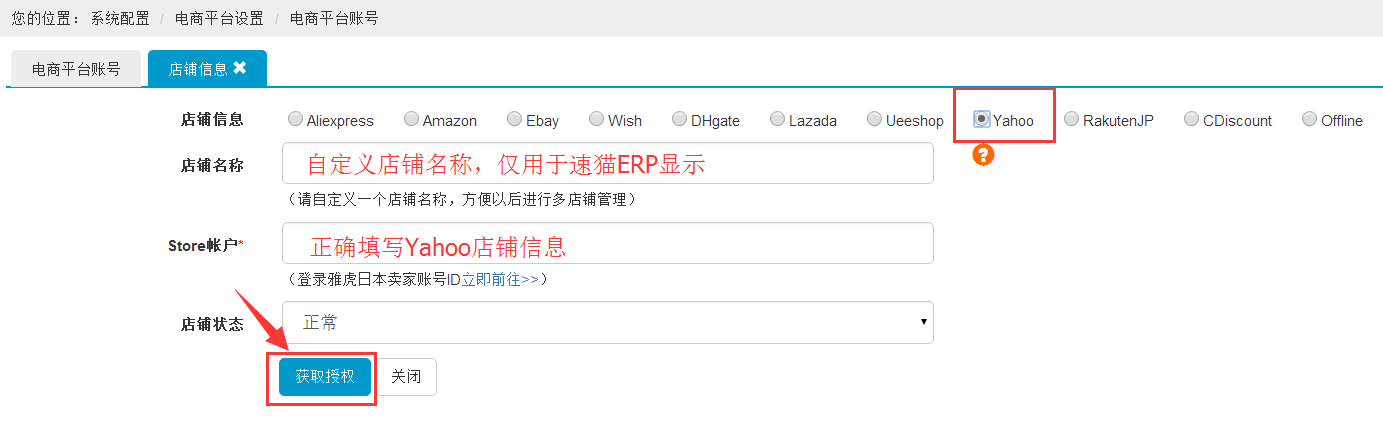Switch to the 电商平台账号 tab

76,69
